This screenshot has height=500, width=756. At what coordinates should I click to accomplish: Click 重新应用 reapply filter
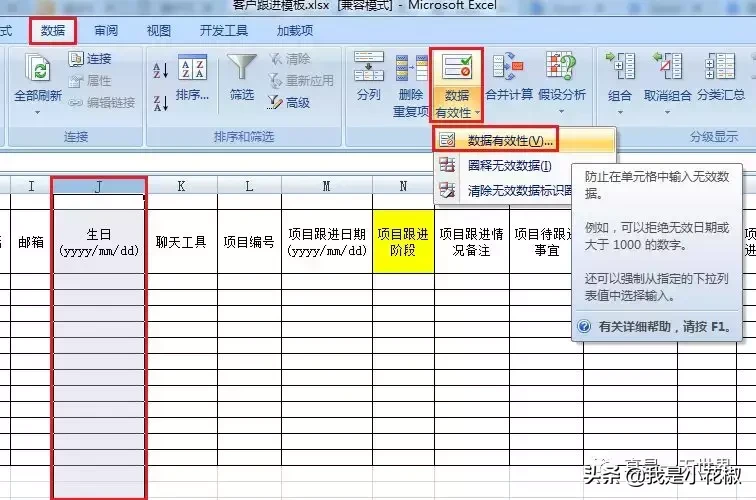[x=301, y=81]
